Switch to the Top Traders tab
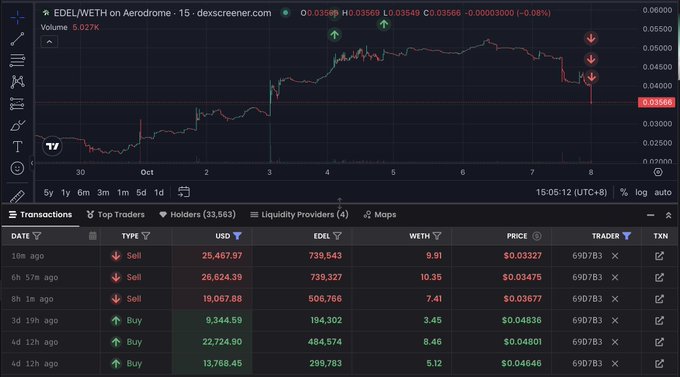680x377 pixels. pyautogui.click(x=116, y=215)
